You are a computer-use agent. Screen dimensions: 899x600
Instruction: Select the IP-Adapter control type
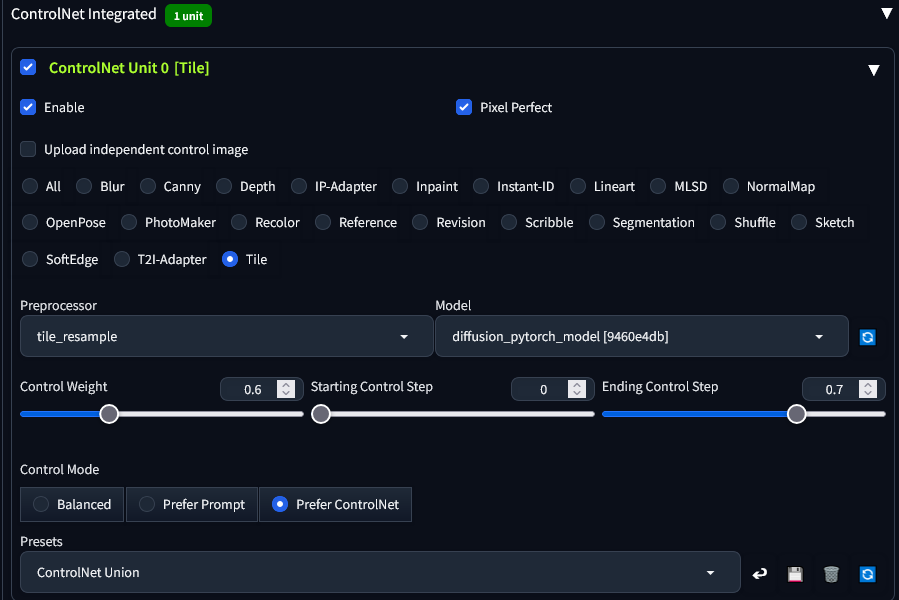click(x=299, y=186)
